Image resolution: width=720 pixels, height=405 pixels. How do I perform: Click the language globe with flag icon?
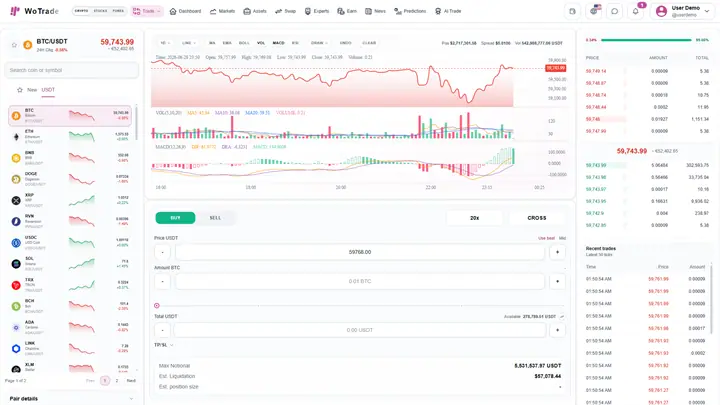594,11
